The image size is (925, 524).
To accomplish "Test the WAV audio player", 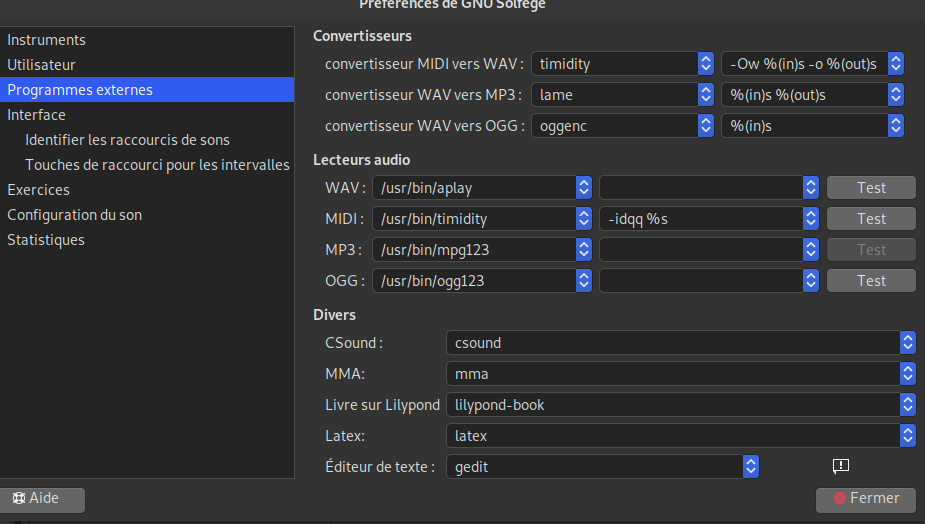I will pos(871,188).
